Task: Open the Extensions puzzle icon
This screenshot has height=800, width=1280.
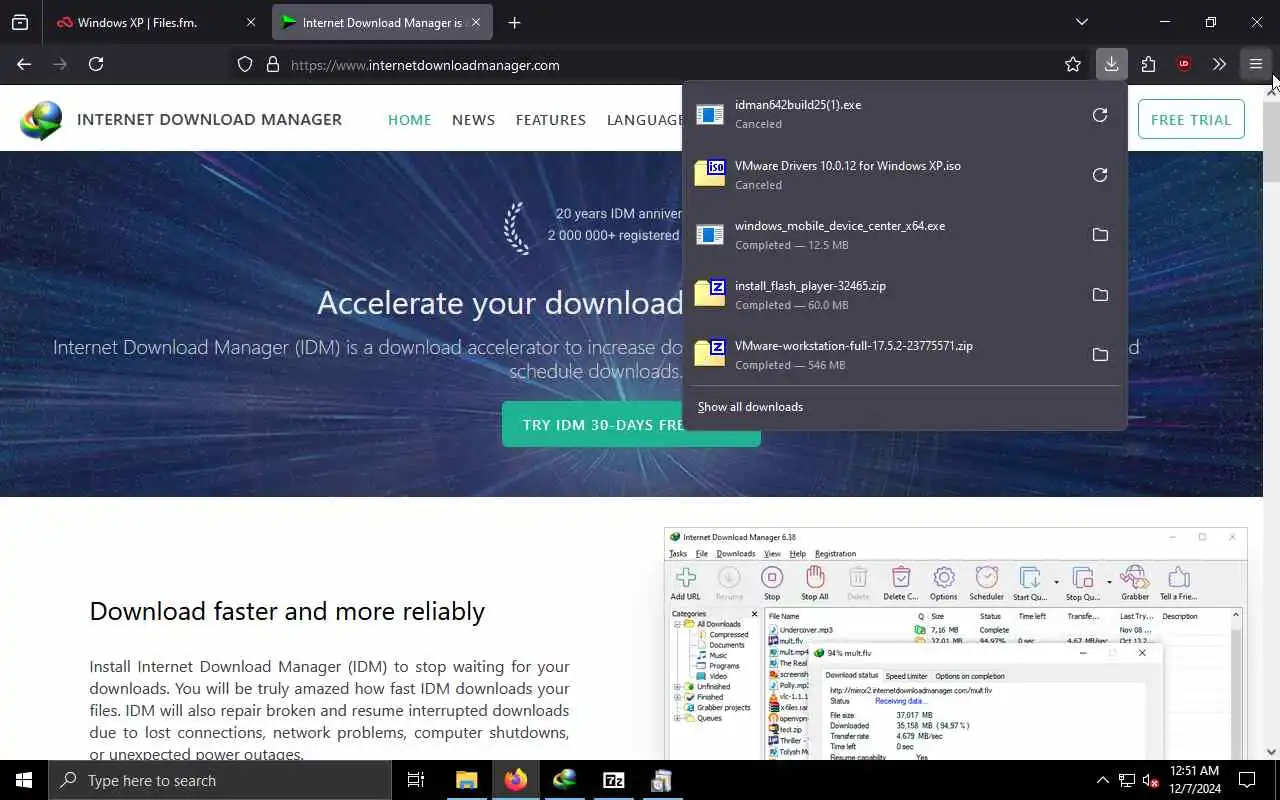Action: click(1148, 64)
